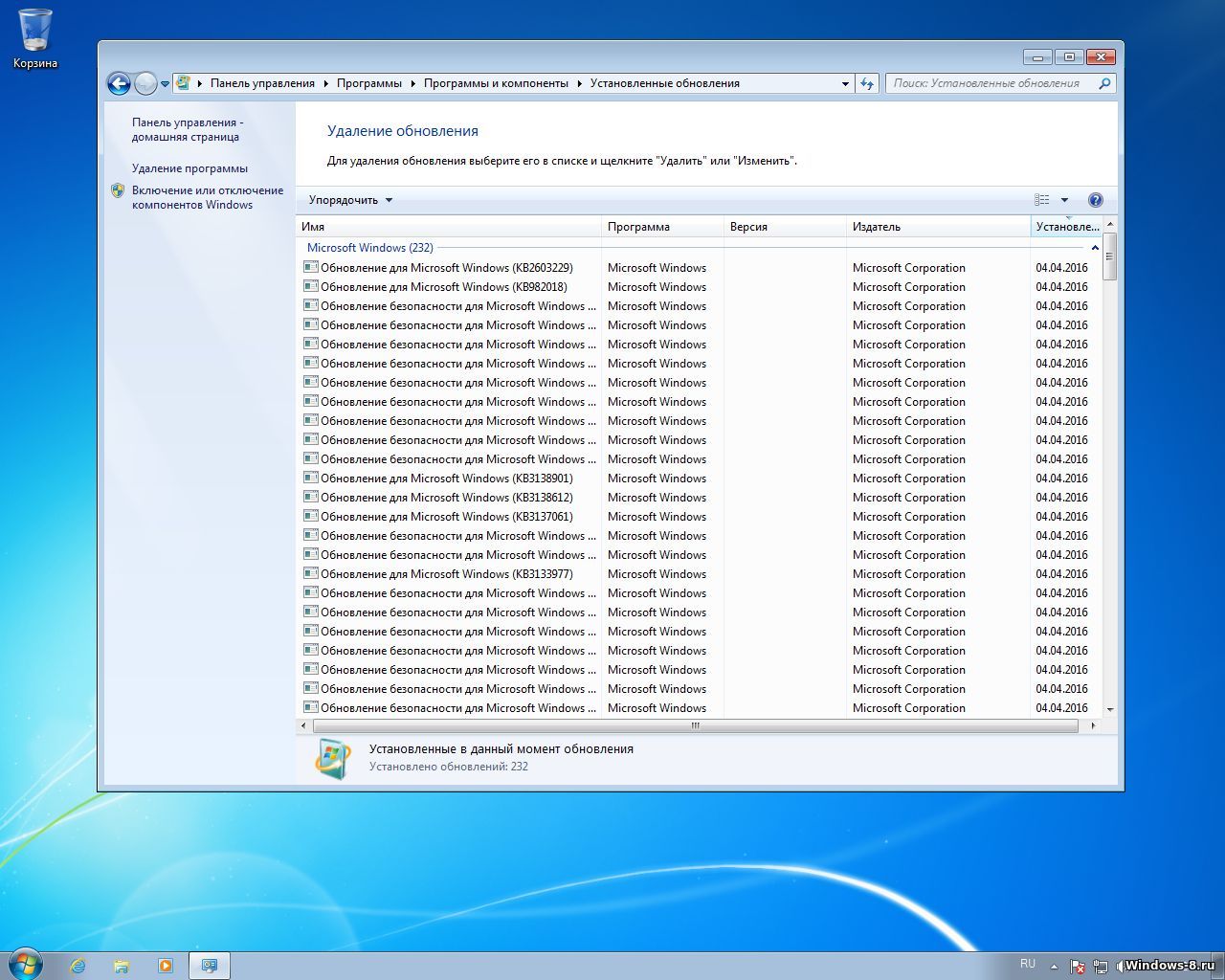1225x980 pixels.
Task: Launch Internet Explorer from the taskbar
Action: pos(78,966)
